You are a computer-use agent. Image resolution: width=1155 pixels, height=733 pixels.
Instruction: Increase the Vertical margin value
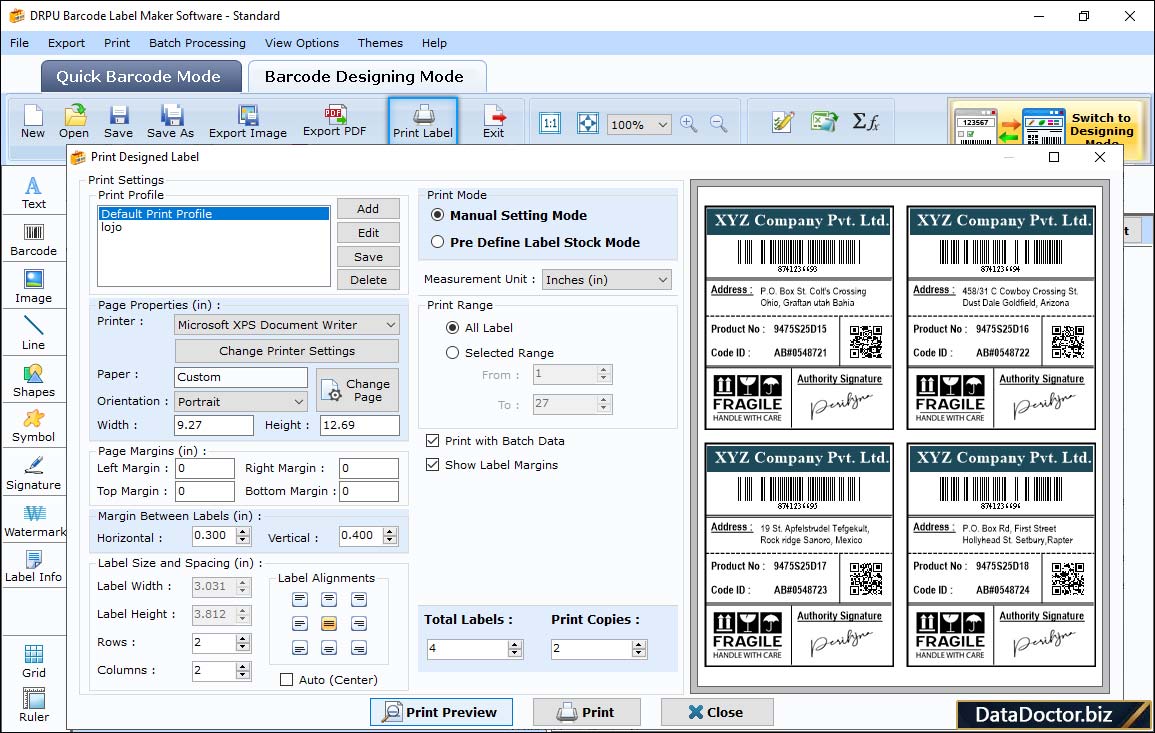pyautogui.click(x=390, y=531)
